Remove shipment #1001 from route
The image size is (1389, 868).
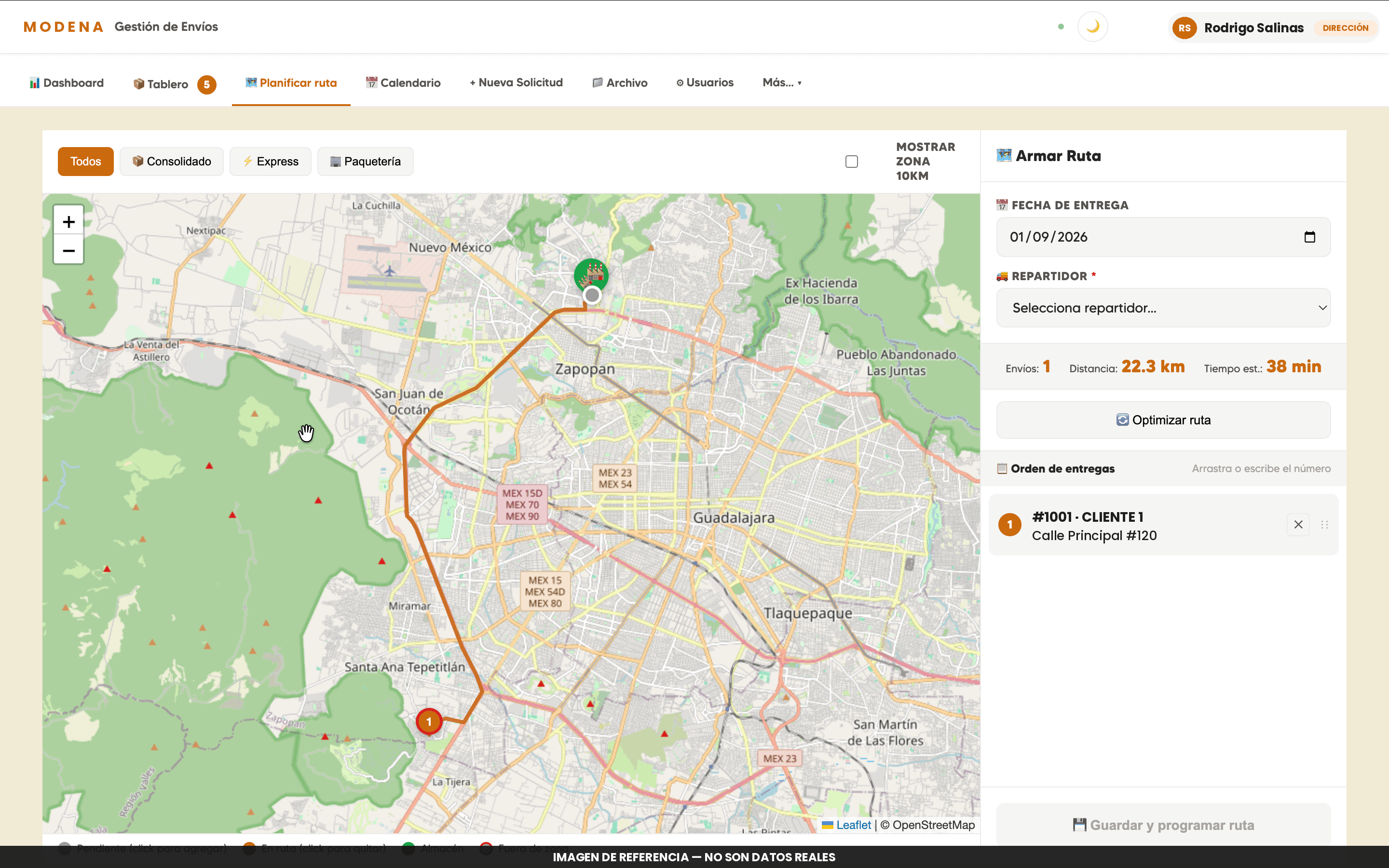(1298, 524)
